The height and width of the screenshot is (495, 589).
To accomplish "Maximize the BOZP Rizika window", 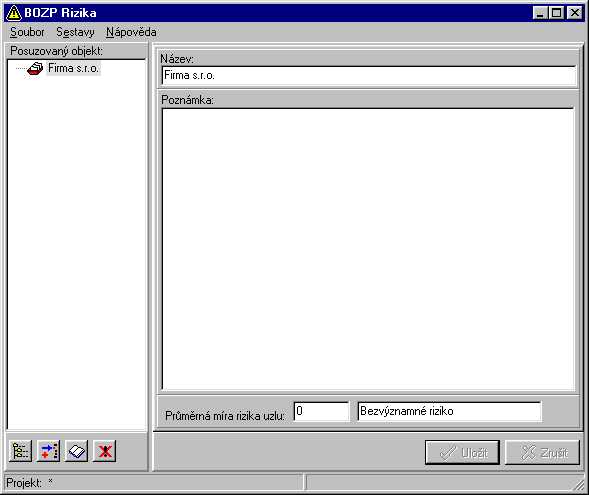I will 557,13.
